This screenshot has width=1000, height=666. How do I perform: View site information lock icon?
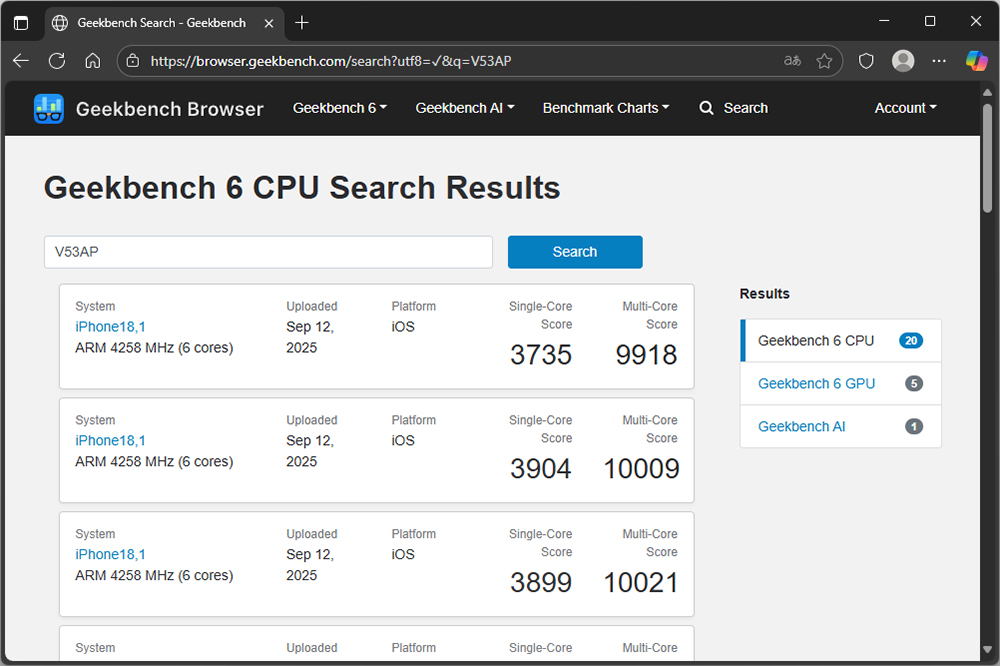tap(133, 61)
